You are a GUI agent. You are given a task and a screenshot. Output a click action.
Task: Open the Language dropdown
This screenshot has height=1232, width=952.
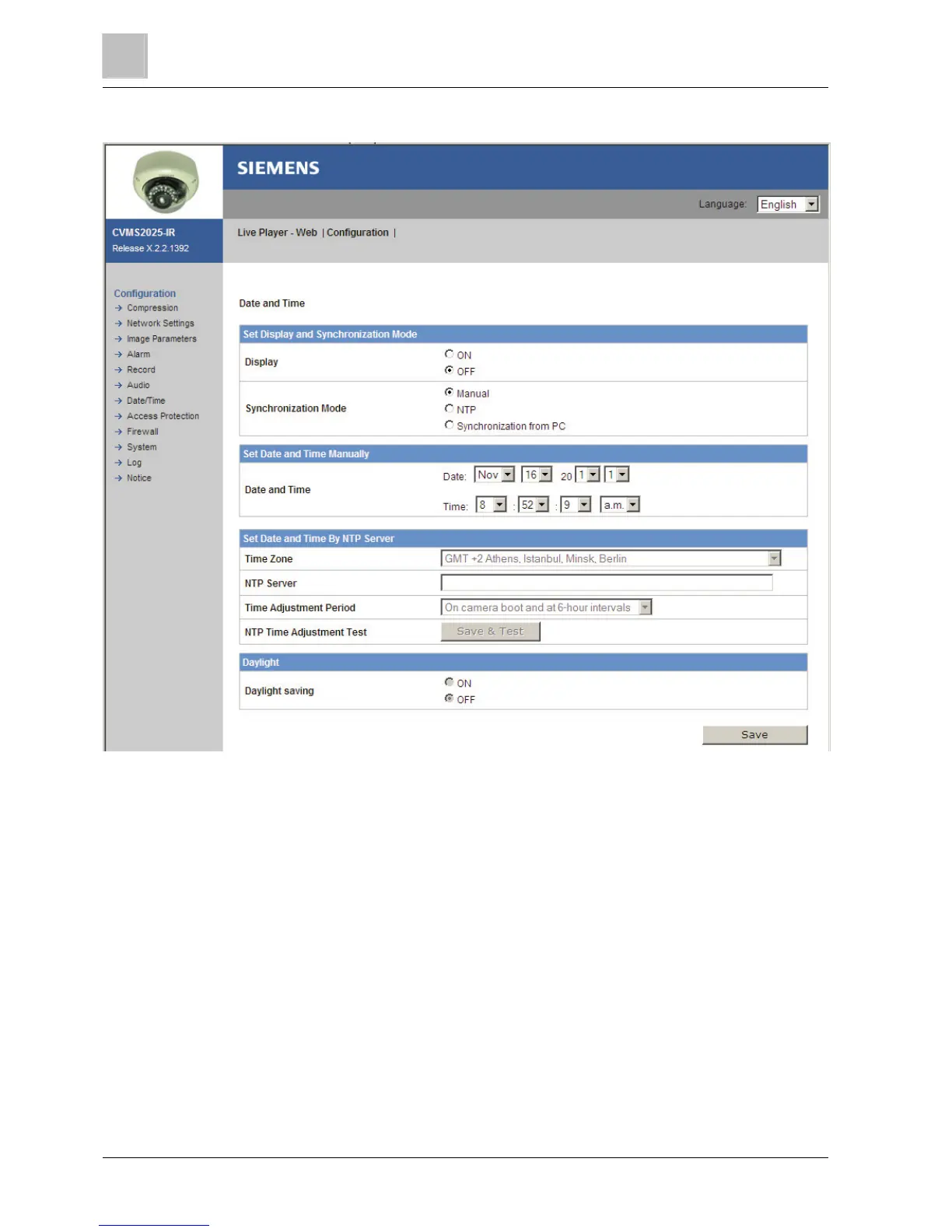(788, 205)
